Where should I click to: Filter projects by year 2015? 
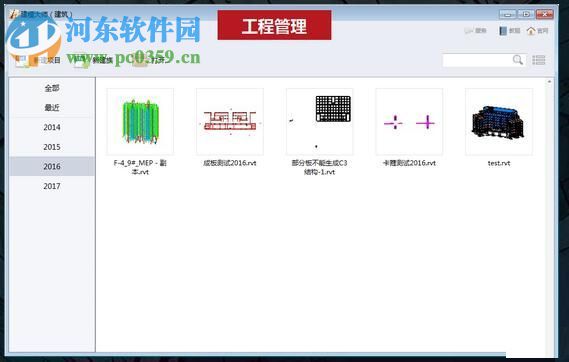click(x=52, y=147)
